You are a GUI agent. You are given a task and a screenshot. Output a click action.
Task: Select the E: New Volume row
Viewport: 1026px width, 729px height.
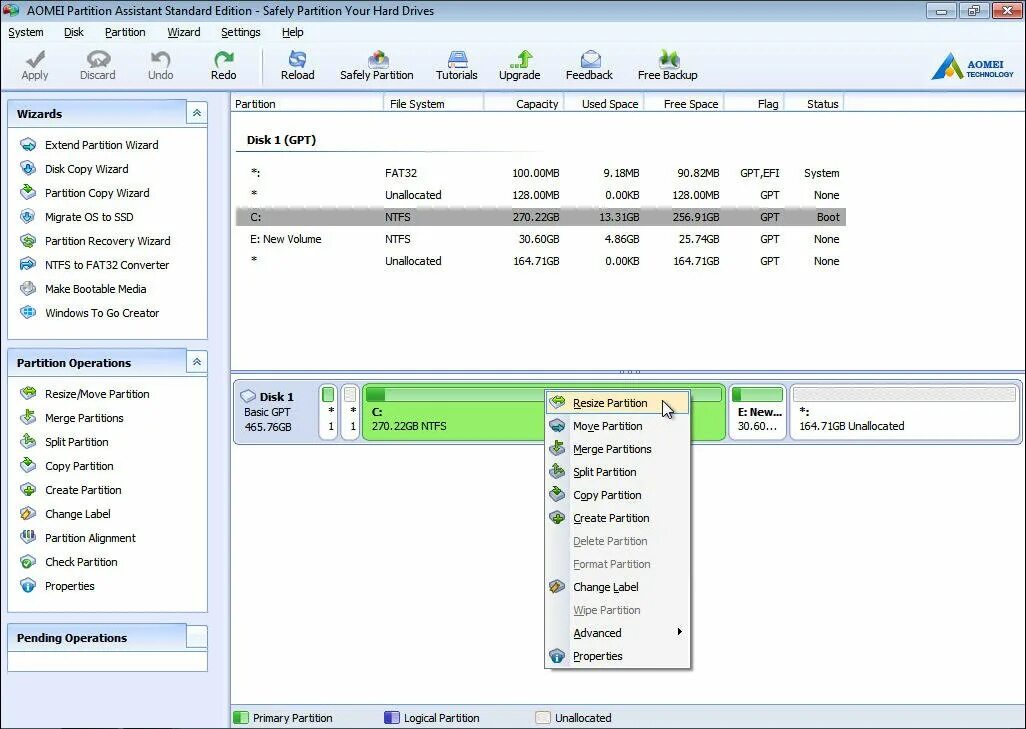click(x=540, y=239)
